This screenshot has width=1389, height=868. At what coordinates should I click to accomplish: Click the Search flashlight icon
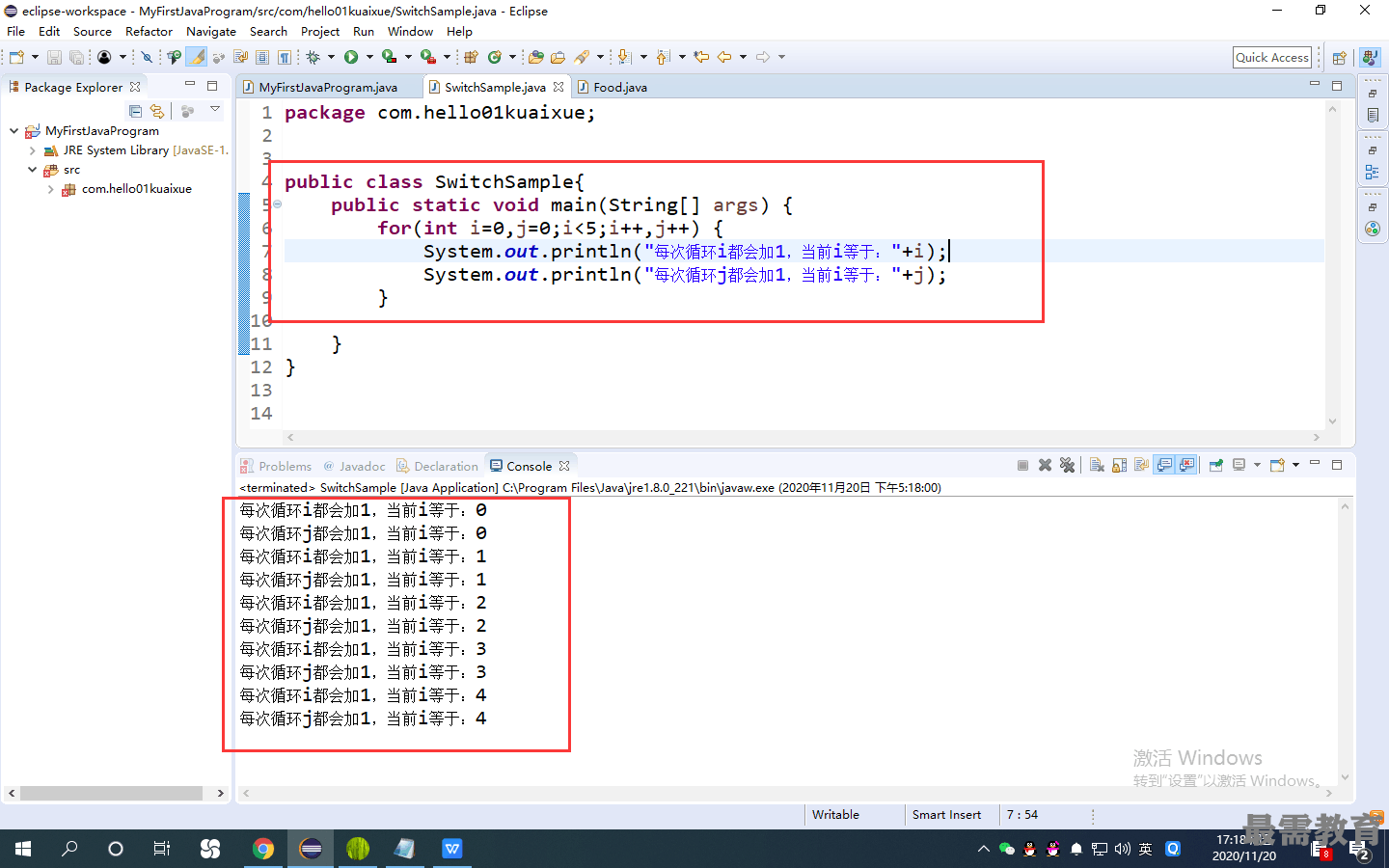581,57
